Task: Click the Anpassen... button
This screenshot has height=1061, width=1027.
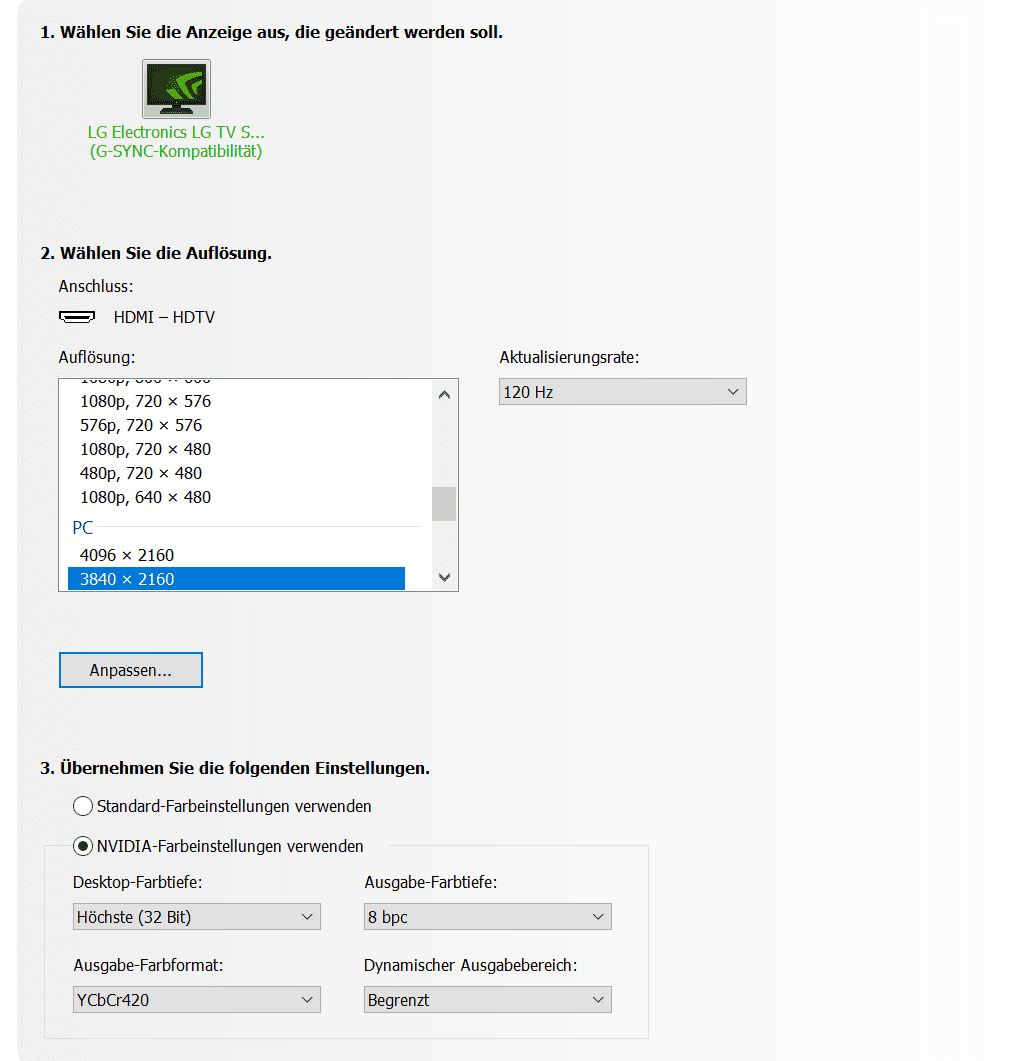Action: [x=131, y=670]
